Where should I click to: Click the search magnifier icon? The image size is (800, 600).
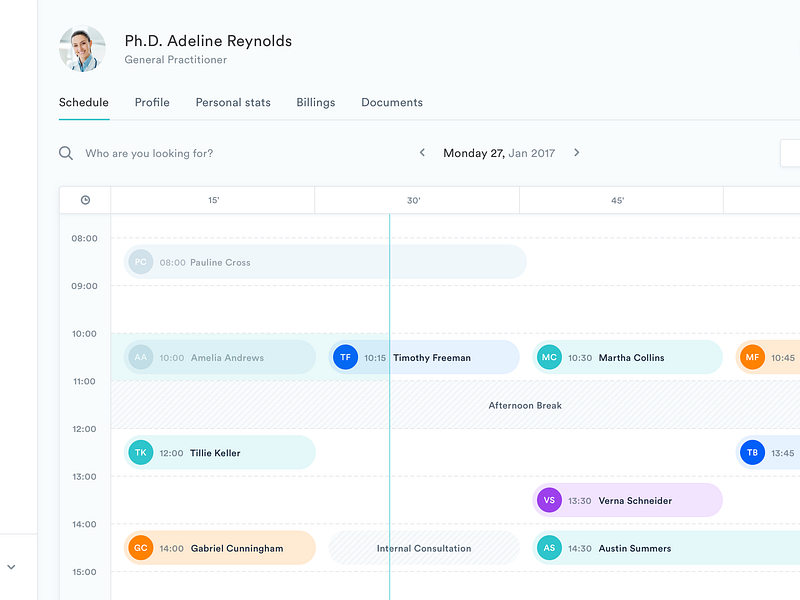[66, 153]
